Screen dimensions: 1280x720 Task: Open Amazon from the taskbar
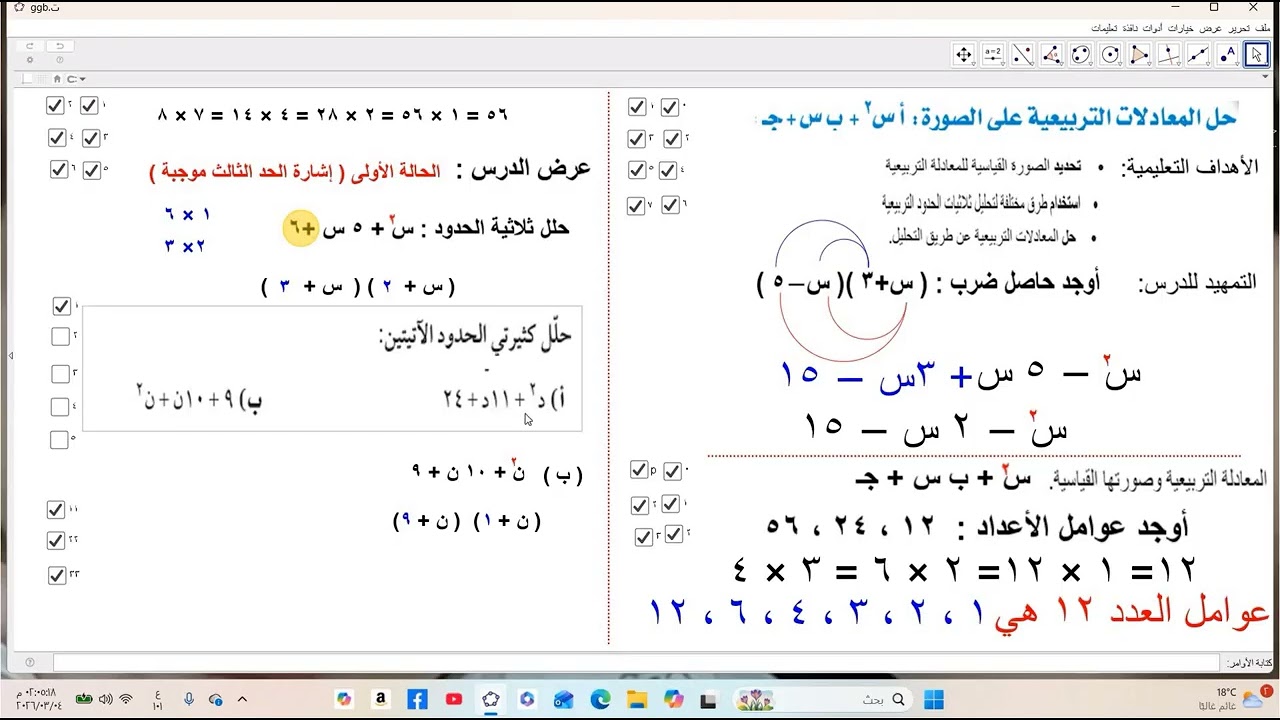[380, 699]
